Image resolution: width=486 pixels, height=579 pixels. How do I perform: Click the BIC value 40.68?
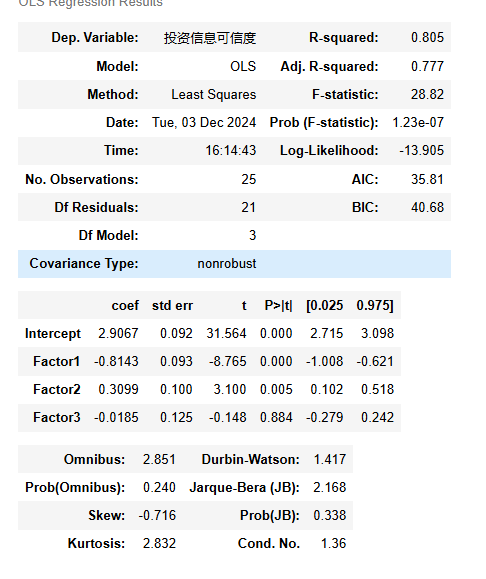click(427, 208)
